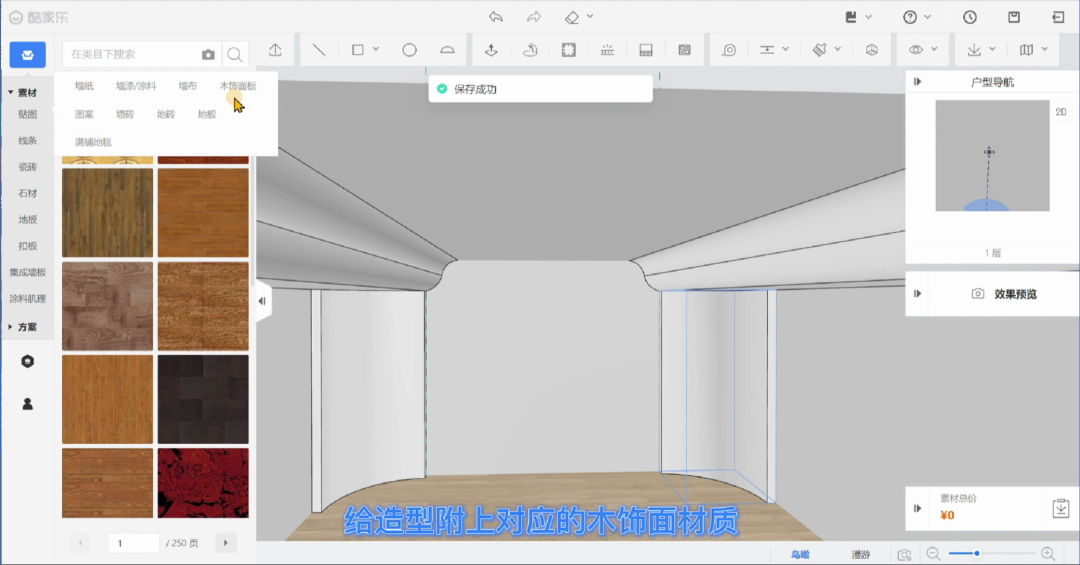1080x565 pixels.
Task: Click the magnifier search button
Action: (235, 54)
